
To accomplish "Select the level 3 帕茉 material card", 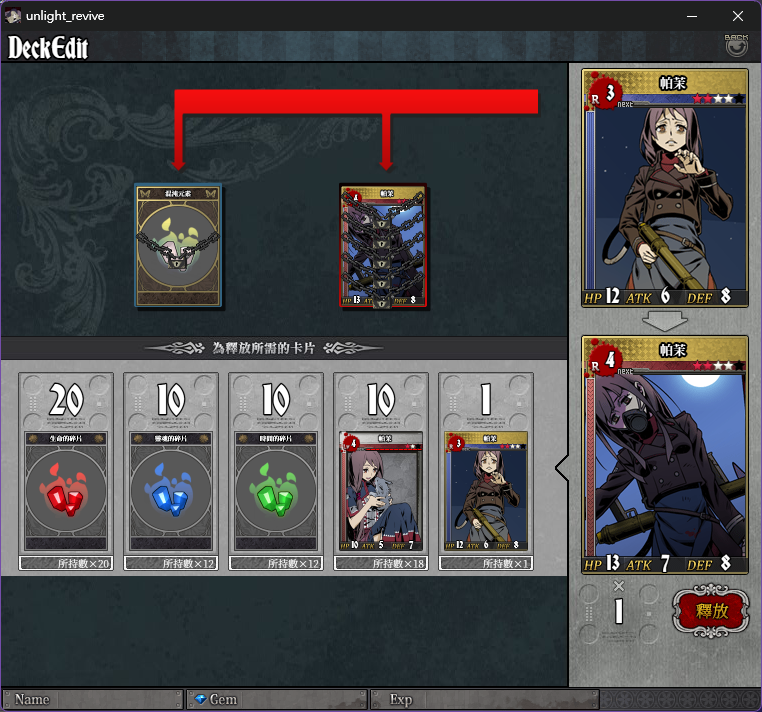I will pyautogui.click(x=486, y=491).
